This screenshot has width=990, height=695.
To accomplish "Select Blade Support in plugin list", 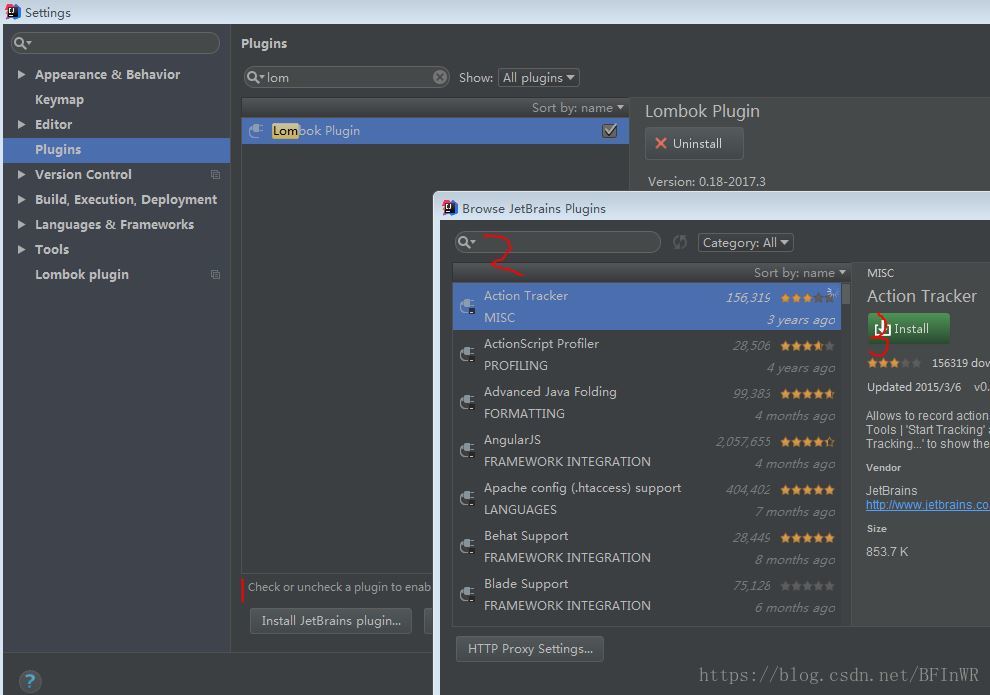I will (647, 594).
